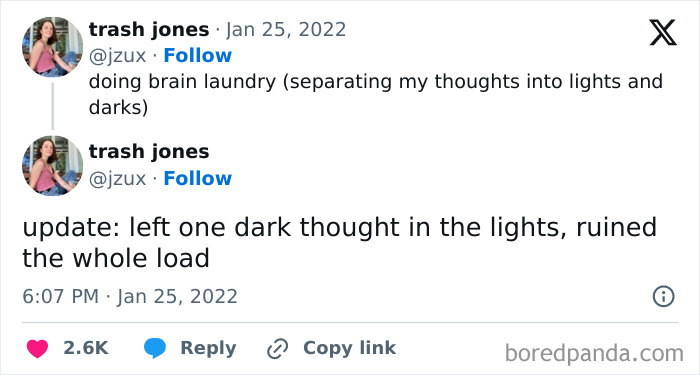This screenshot has width=700, height=375.
Task: Open the 2.6K likes count
Action: click(x=86, y=348)
